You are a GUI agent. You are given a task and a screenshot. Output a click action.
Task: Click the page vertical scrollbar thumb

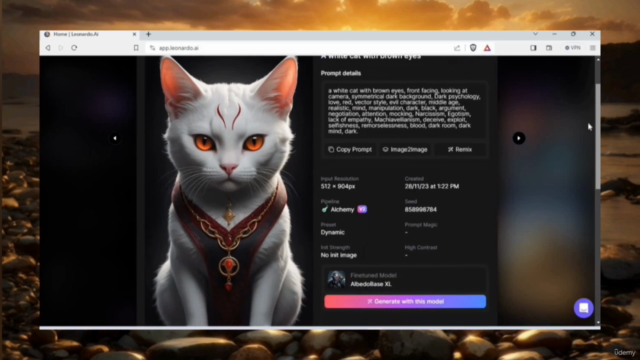pyautogui.click(x=598, y=136)
